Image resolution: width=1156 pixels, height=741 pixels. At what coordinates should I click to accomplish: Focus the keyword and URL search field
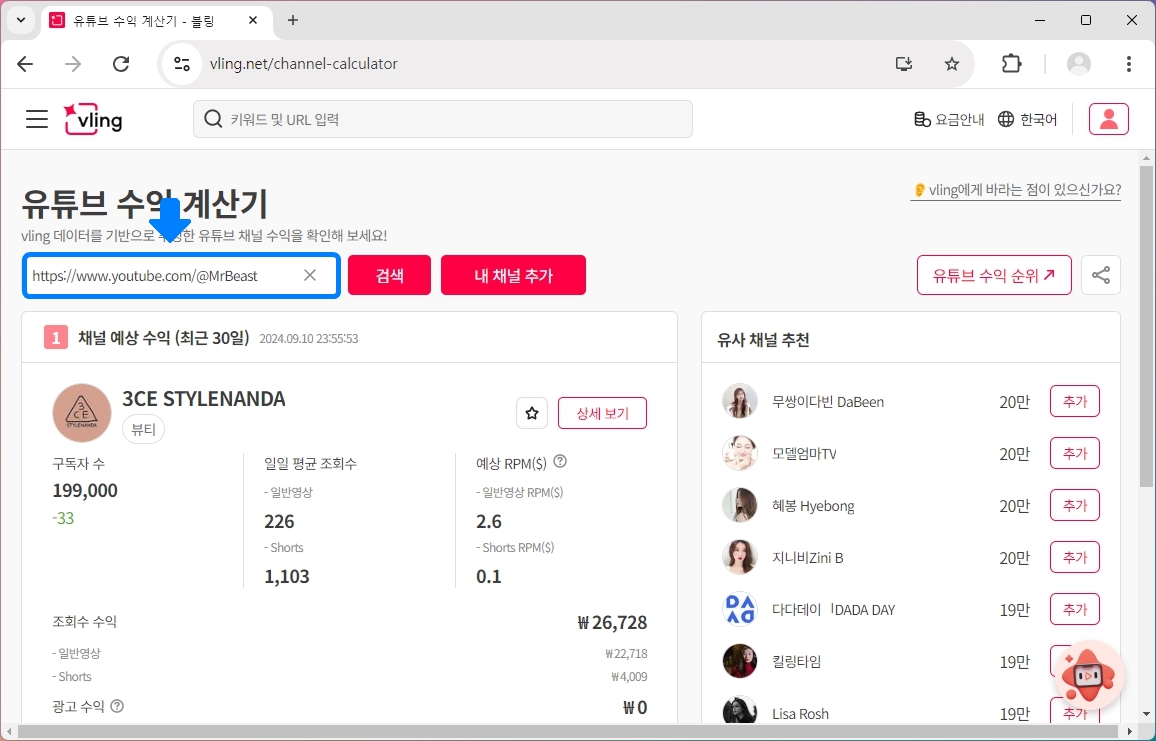point(442,119)
